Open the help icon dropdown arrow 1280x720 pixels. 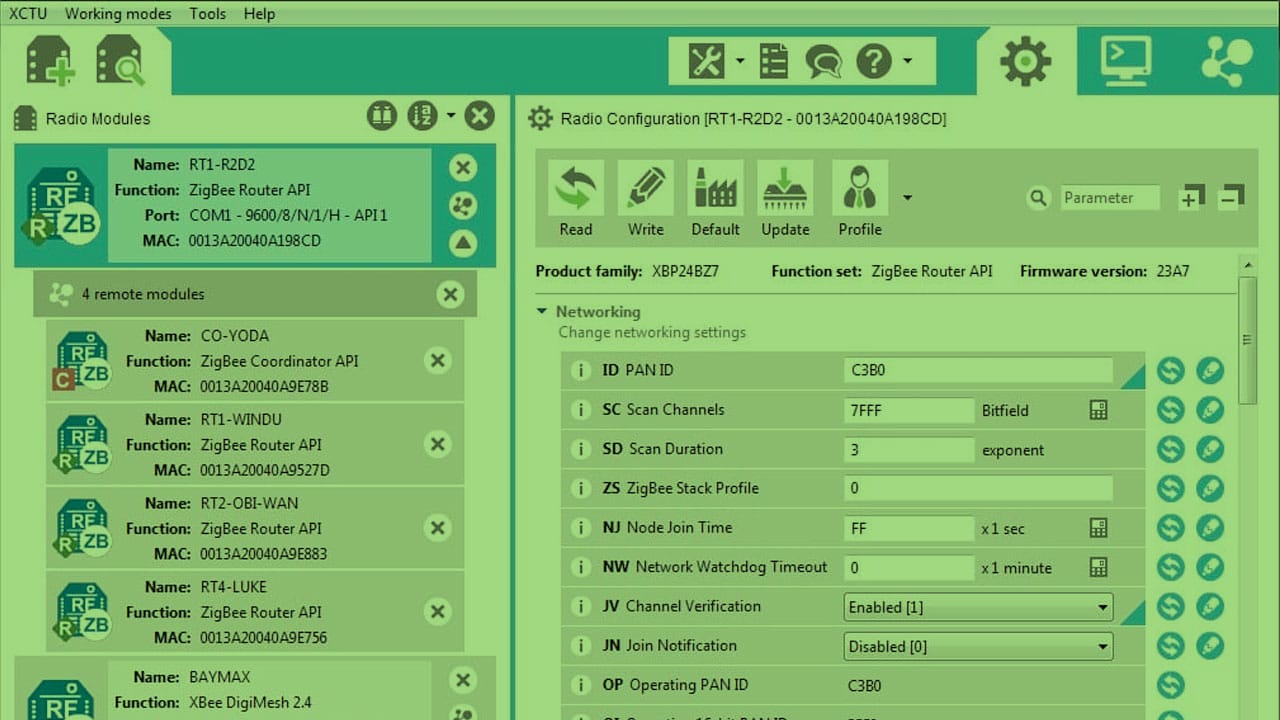907,62
